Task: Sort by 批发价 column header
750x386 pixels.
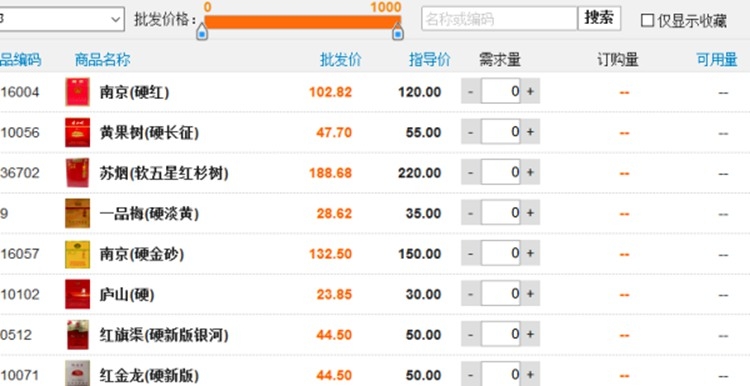Action: coord(341,60)
